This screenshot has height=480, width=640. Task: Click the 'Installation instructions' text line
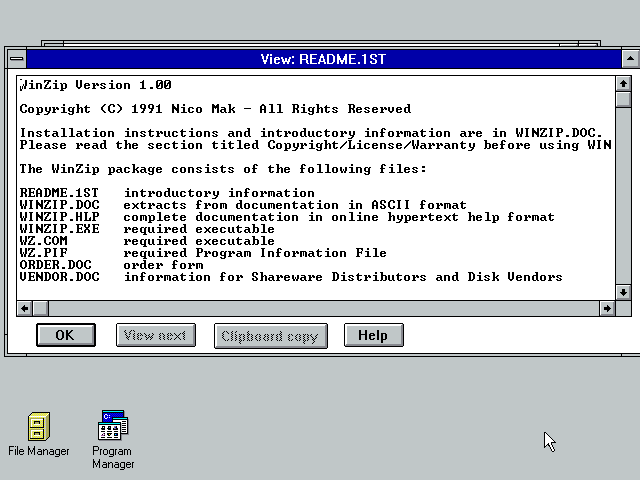click(311, 133)
